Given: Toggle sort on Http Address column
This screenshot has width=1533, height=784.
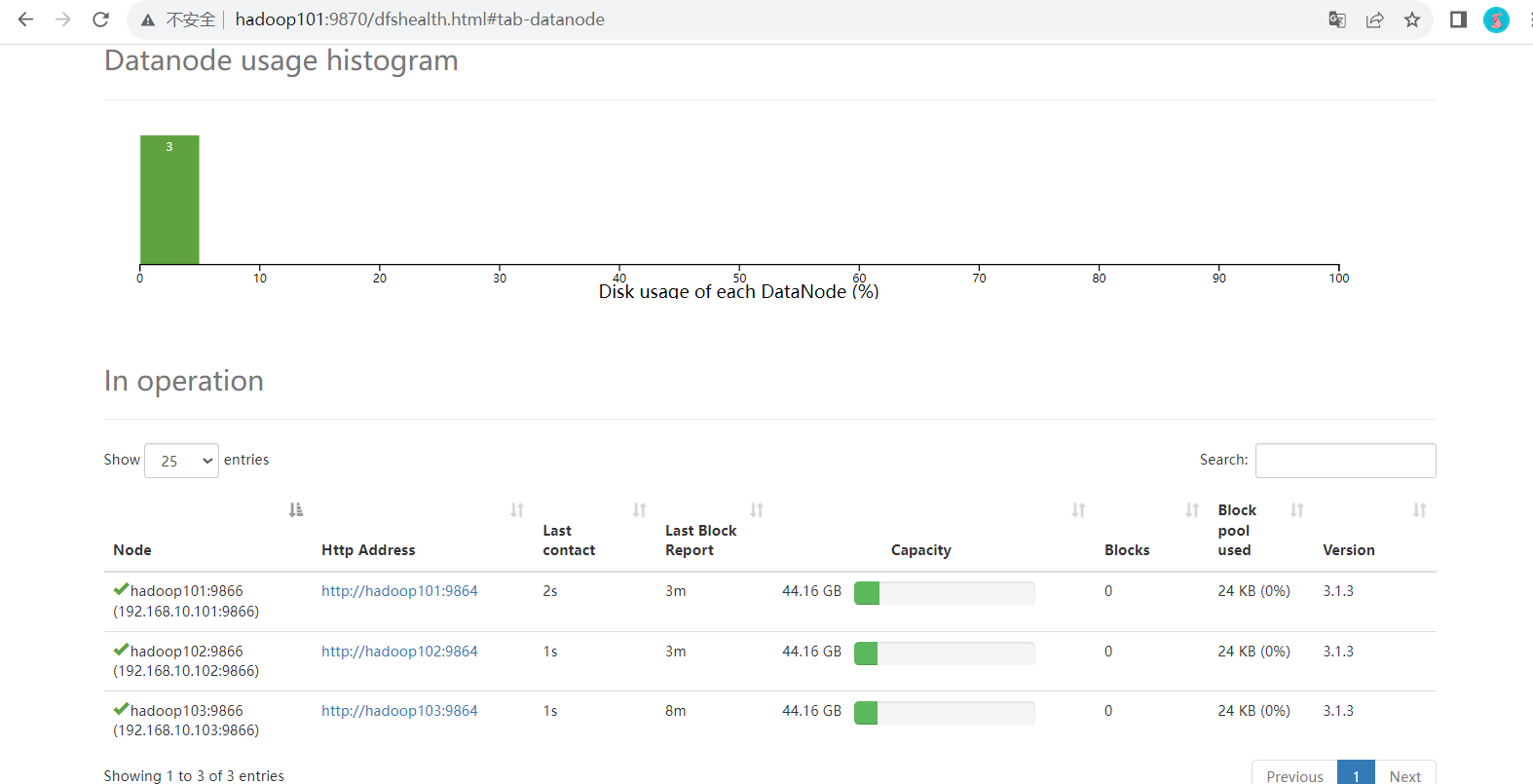Looking at the screenshot, I should (517, 509).
